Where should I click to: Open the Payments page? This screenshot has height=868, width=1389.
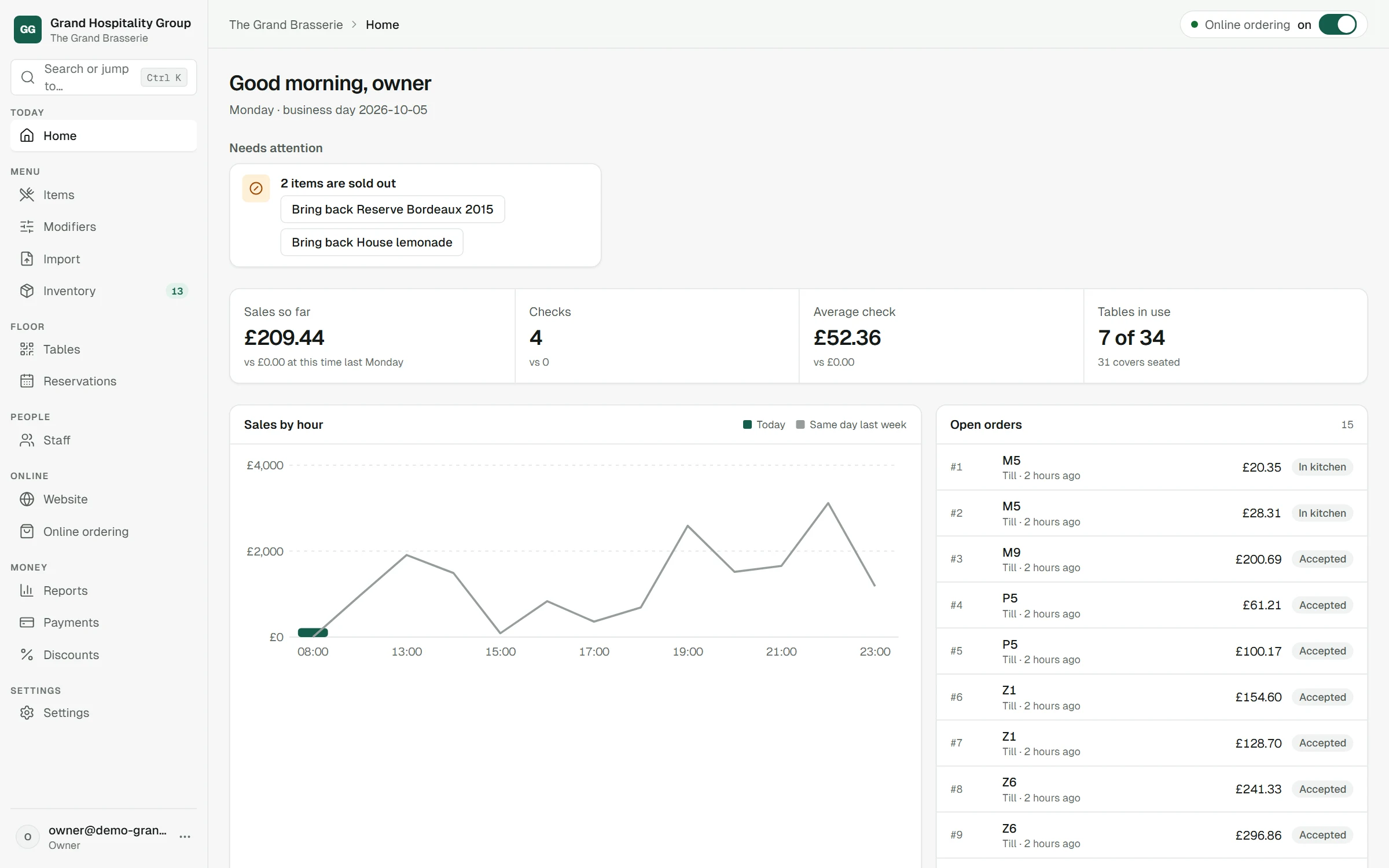[x=104, y=622]
